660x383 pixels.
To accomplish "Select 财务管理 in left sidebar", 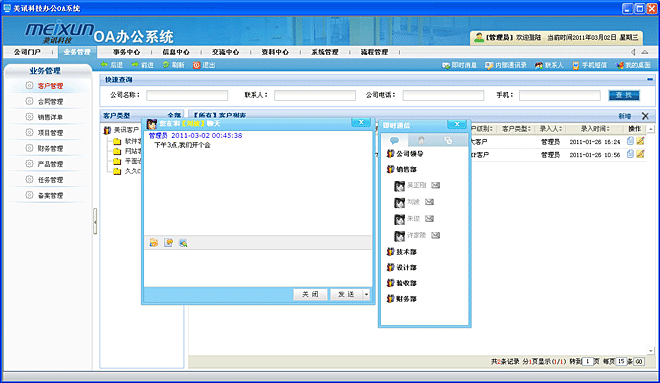I will [x=50, y=148].
